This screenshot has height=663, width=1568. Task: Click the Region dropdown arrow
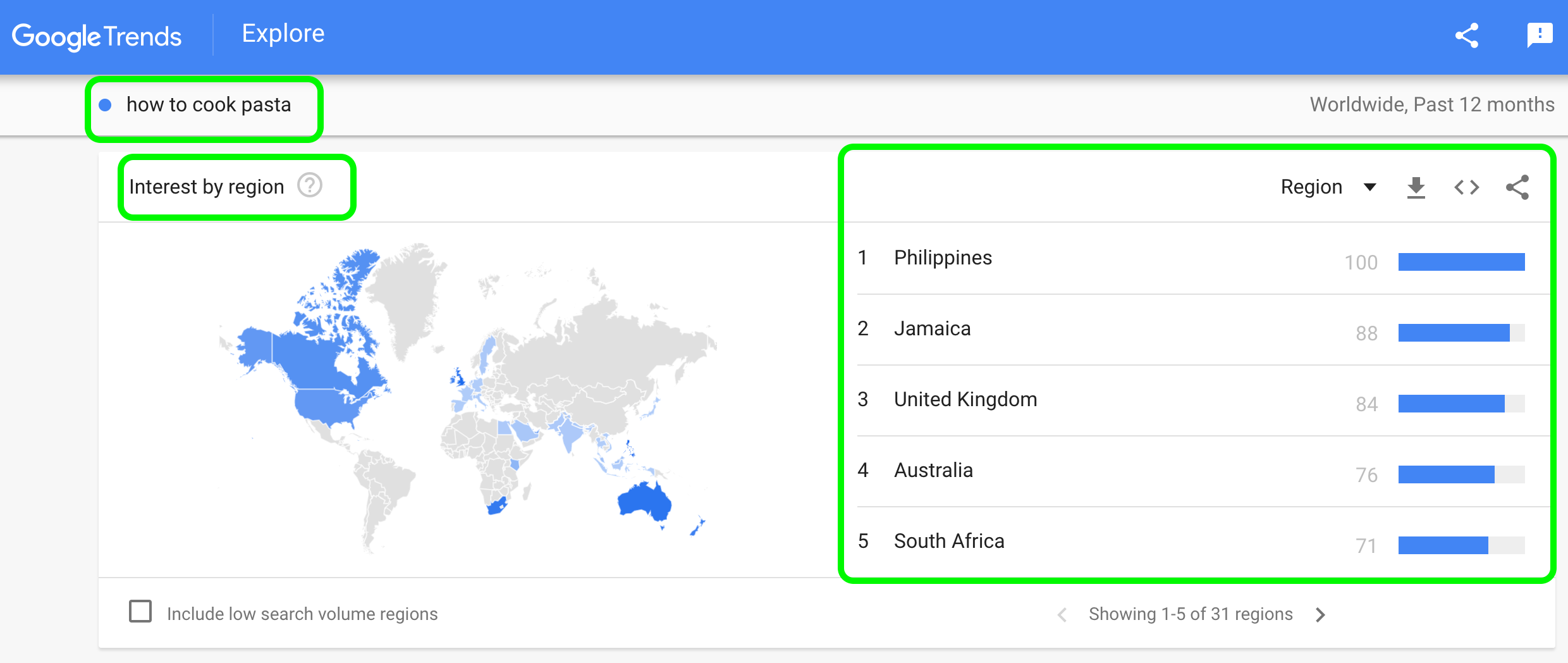[x=1370, y=187]
